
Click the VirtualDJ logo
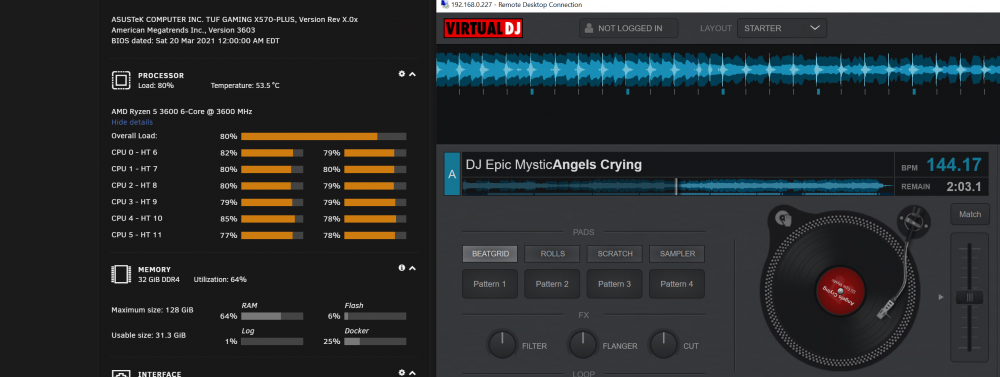483,29
